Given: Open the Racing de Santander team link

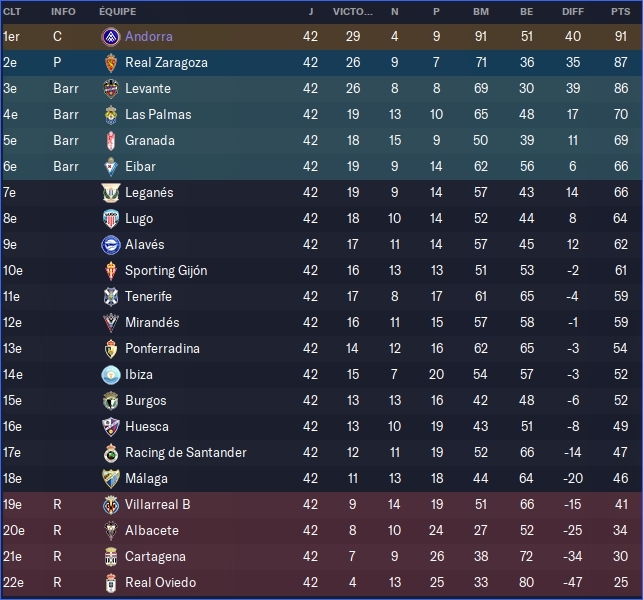Looking at the screenshot, I should coord(185,453).
